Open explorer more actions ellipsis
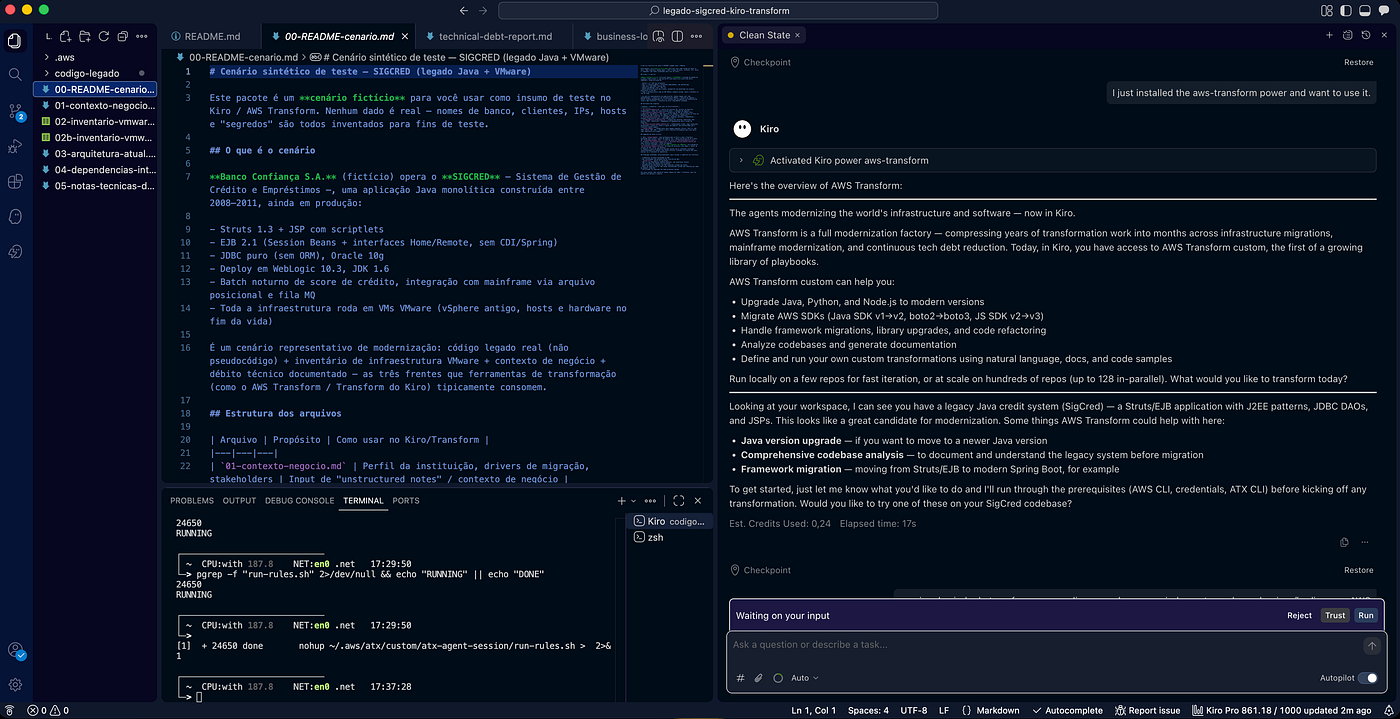This screenshot has width=1400, height=719. pos(142,36)
